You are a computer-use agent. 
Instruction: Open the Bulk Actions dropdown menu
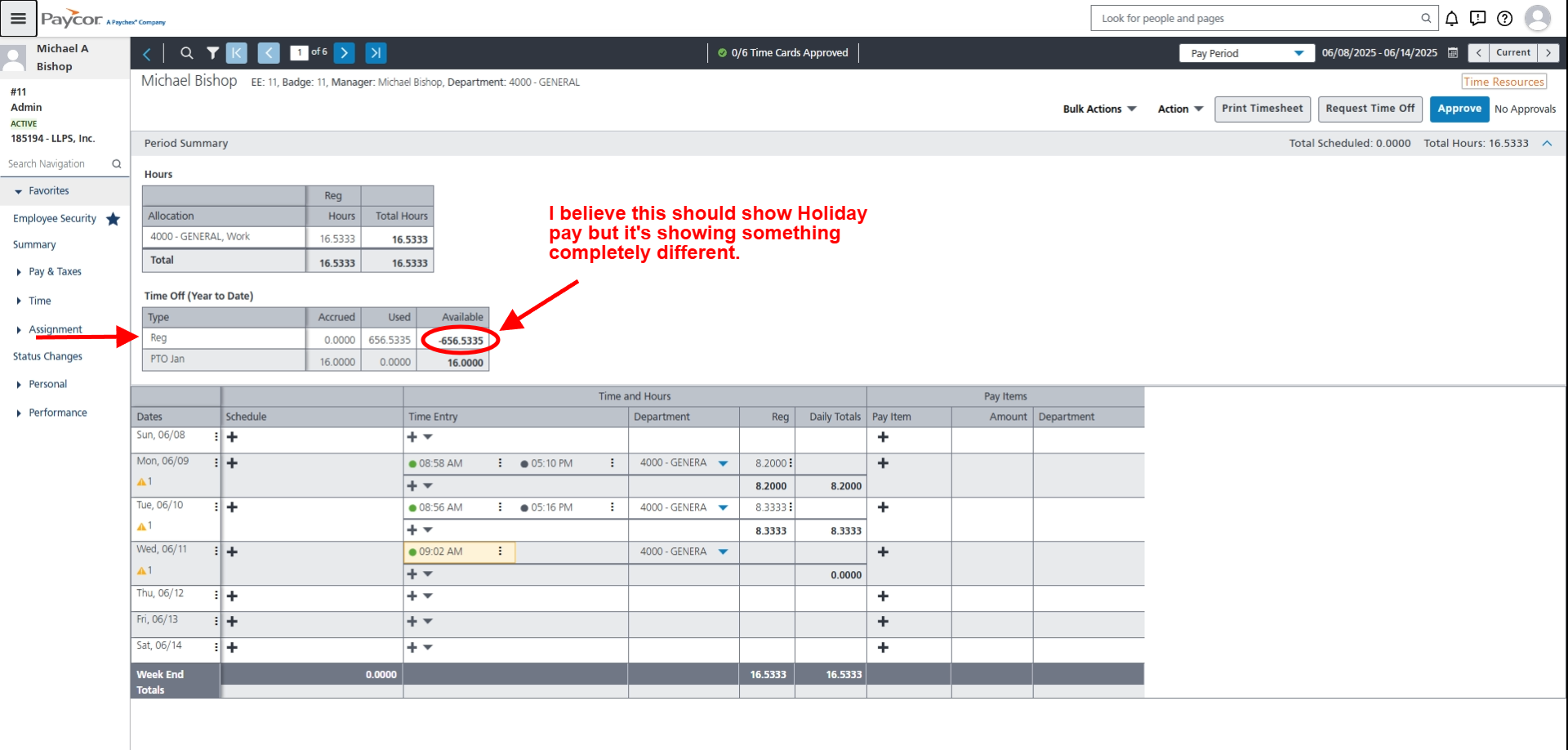point(1099,109)
